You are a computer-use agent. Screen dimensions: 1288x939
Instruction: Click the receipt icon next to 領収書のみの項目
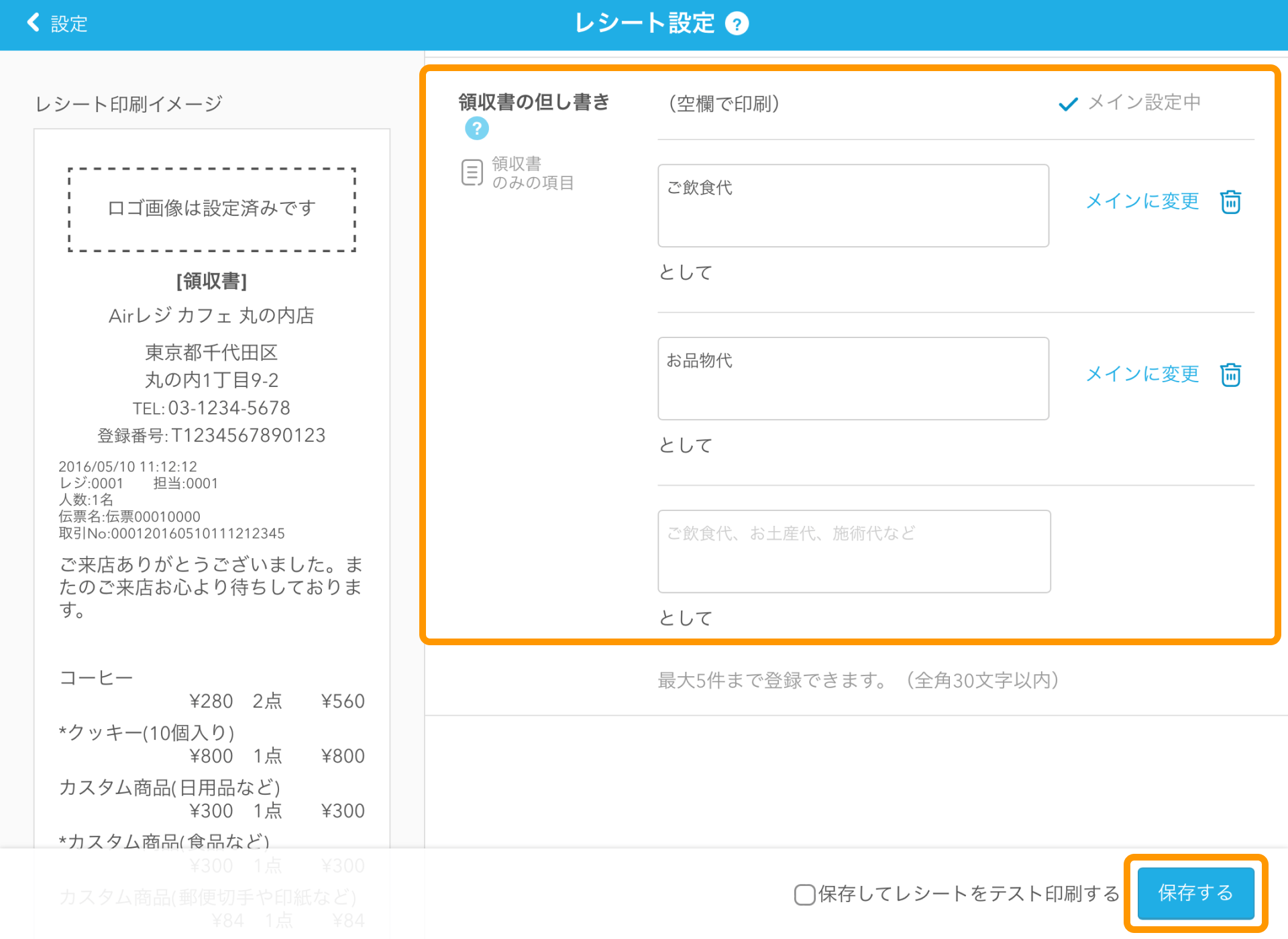[x=472, y=172]
